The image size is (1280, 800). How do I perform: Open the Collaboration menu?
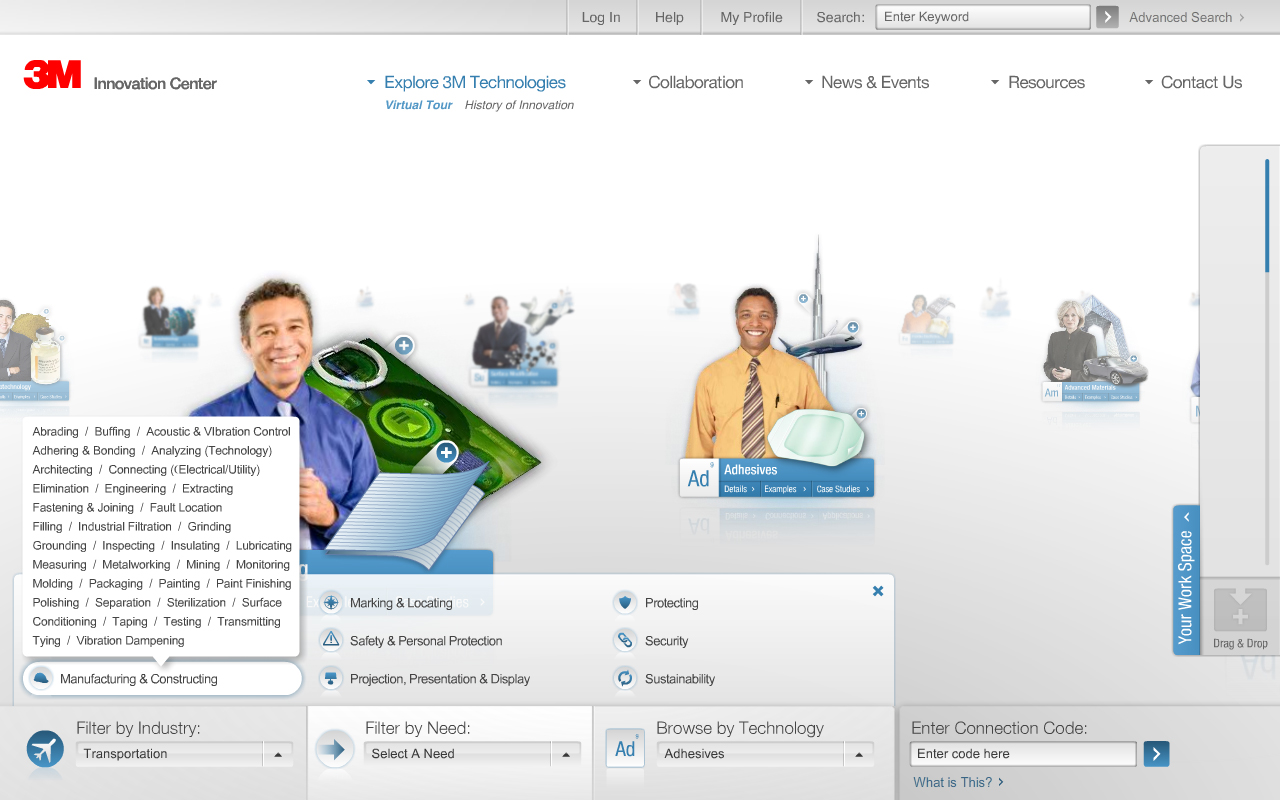688,83
